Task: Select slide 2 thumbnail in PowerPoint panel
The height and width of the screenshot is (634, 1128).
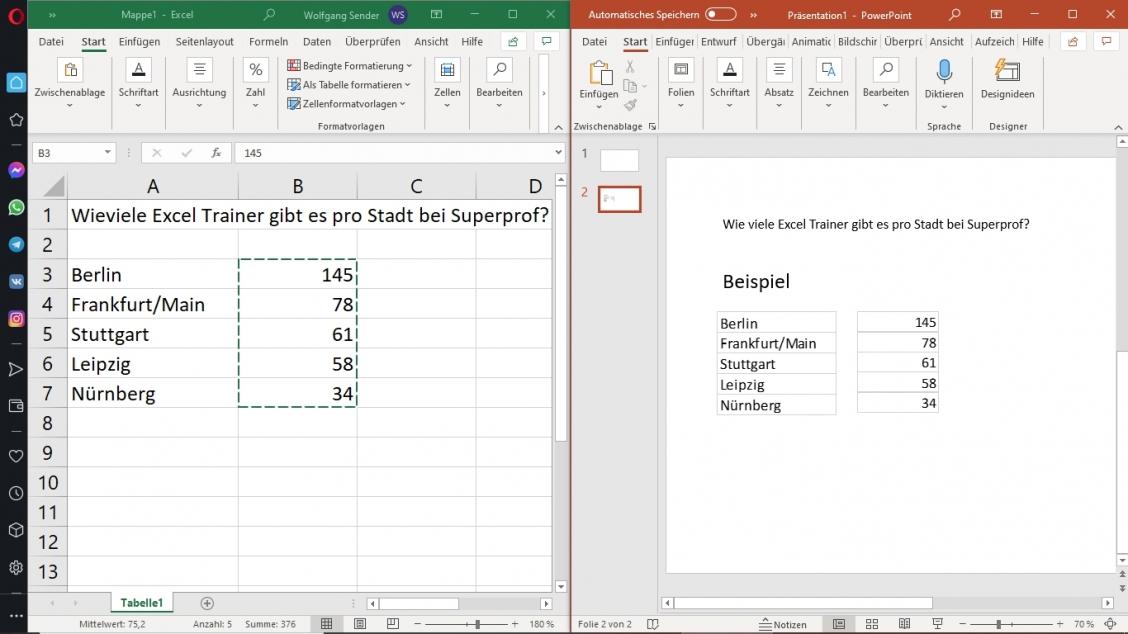Action: pos(619,198)
